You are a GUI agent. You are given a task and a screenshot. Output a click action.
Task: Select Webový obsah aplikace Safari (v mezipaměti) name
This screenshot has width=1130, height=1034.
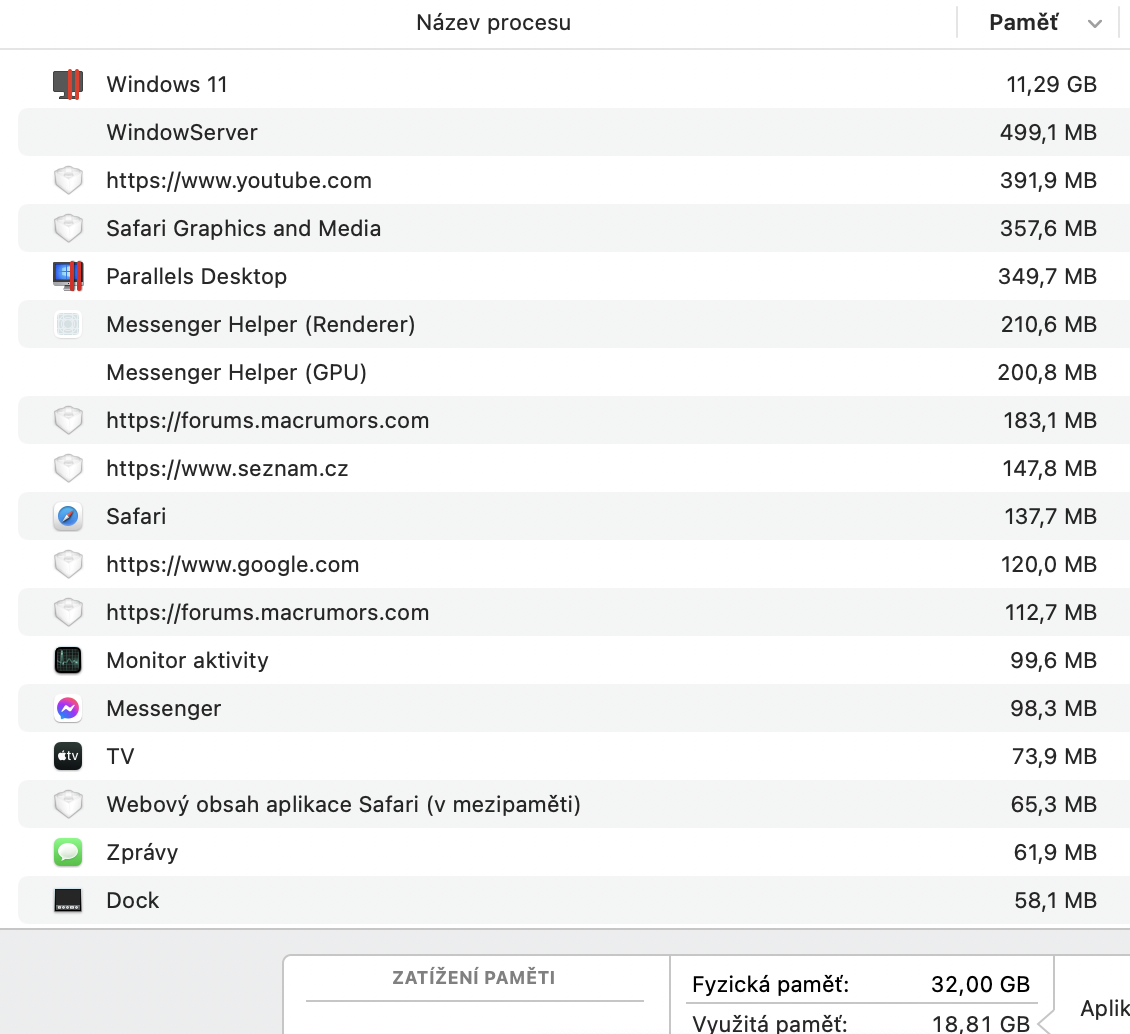pos(344,804)
